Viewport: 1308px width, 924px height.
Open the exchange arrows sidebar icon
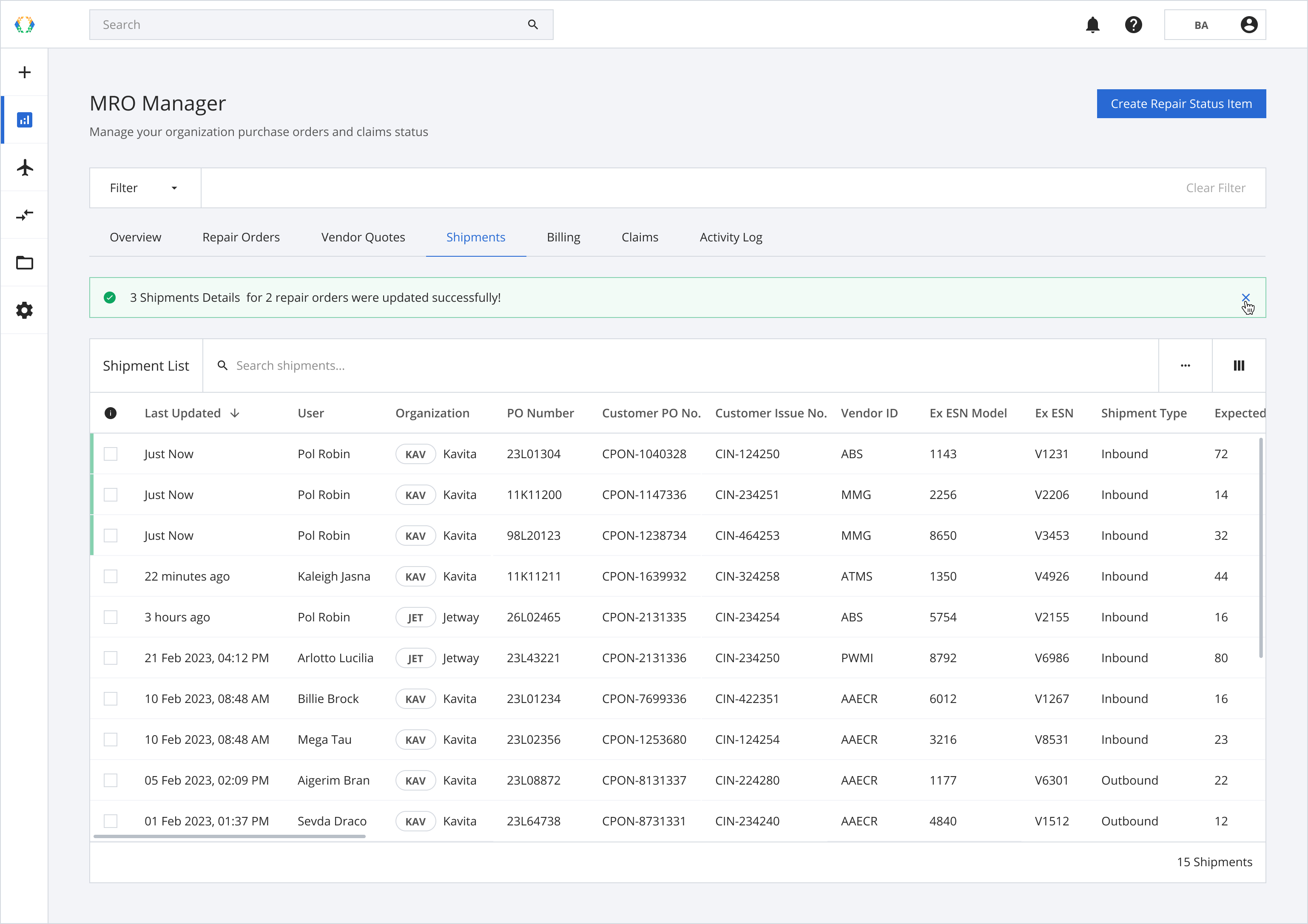(x=25, y=215)
